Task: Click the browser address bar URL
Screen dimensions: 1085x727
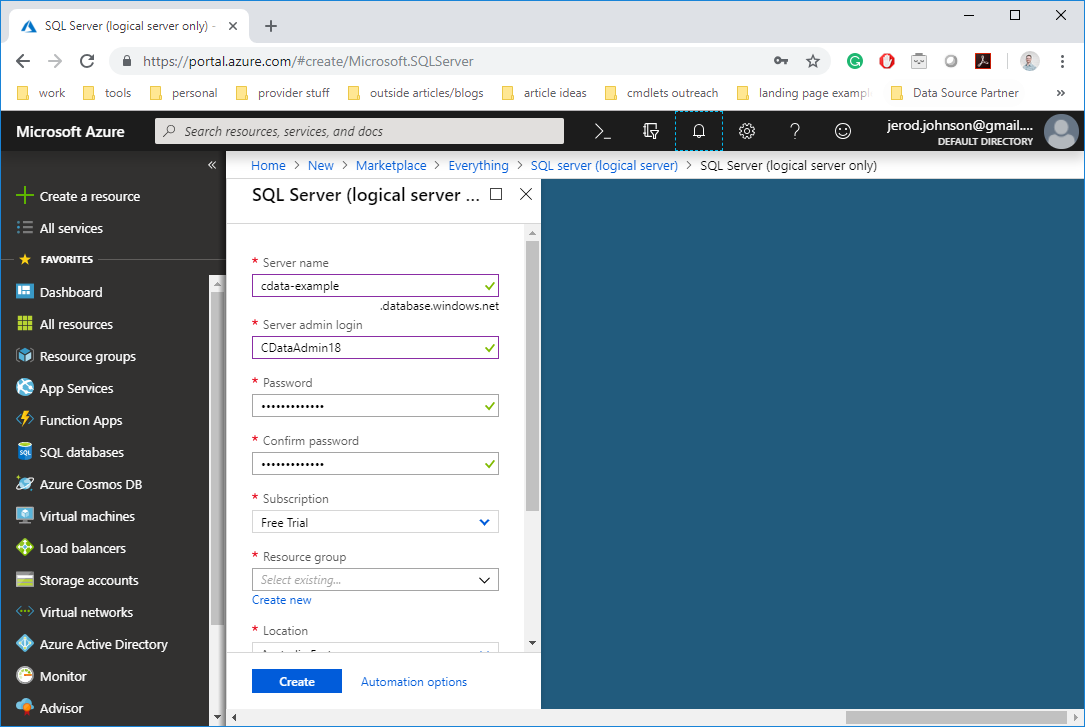Action: click(x=308, y=61)
